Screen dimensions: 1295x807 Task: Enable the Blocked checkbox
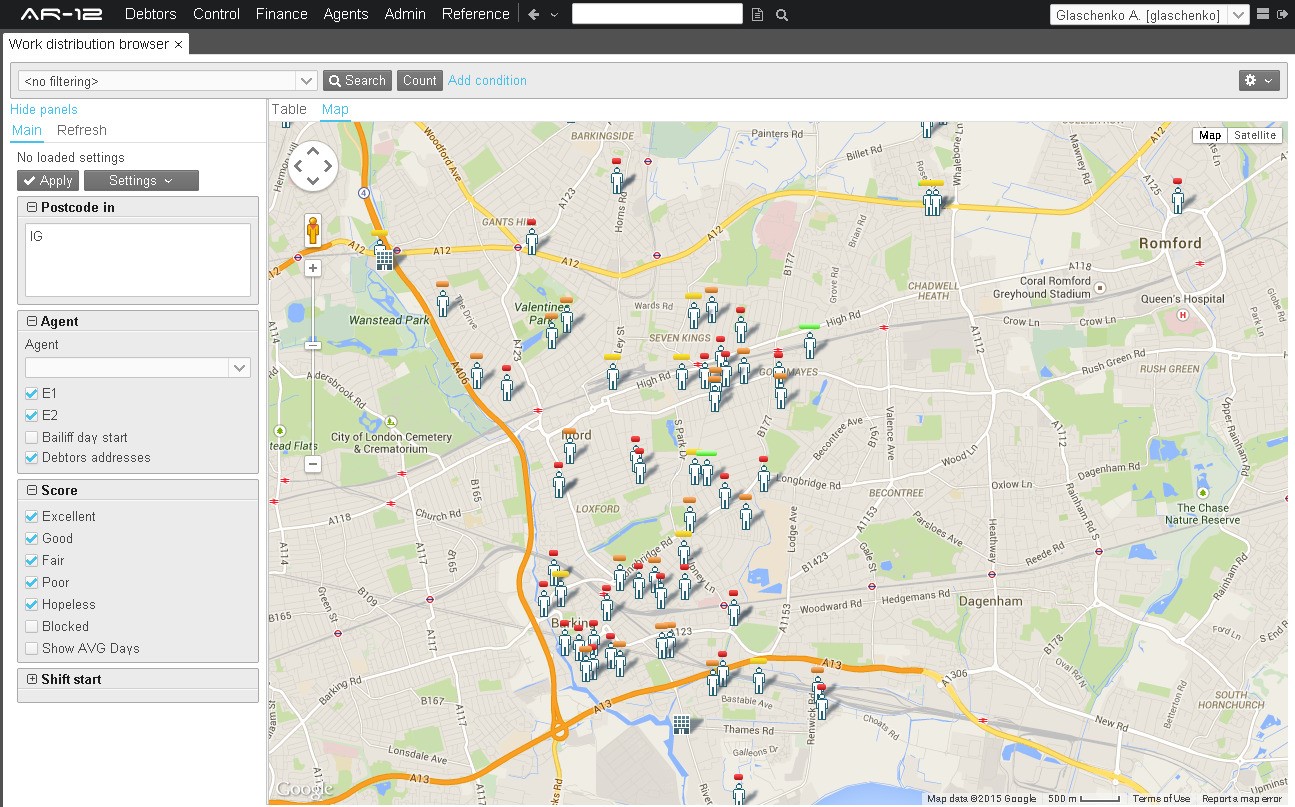click(32, 627)
